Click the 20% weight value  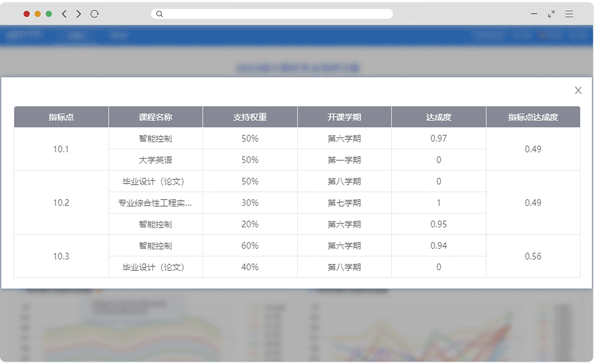(250, 224)
